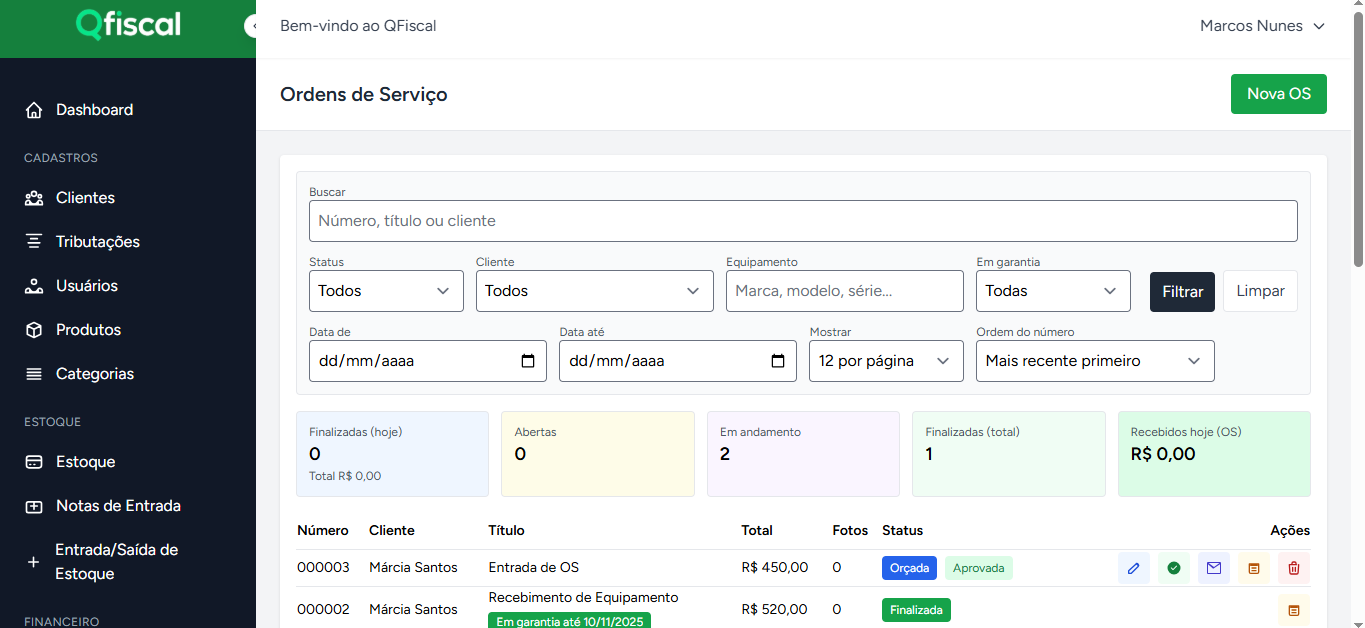
Task: Go to Clientes in the sidebar
Action: (x=85, y=198)
